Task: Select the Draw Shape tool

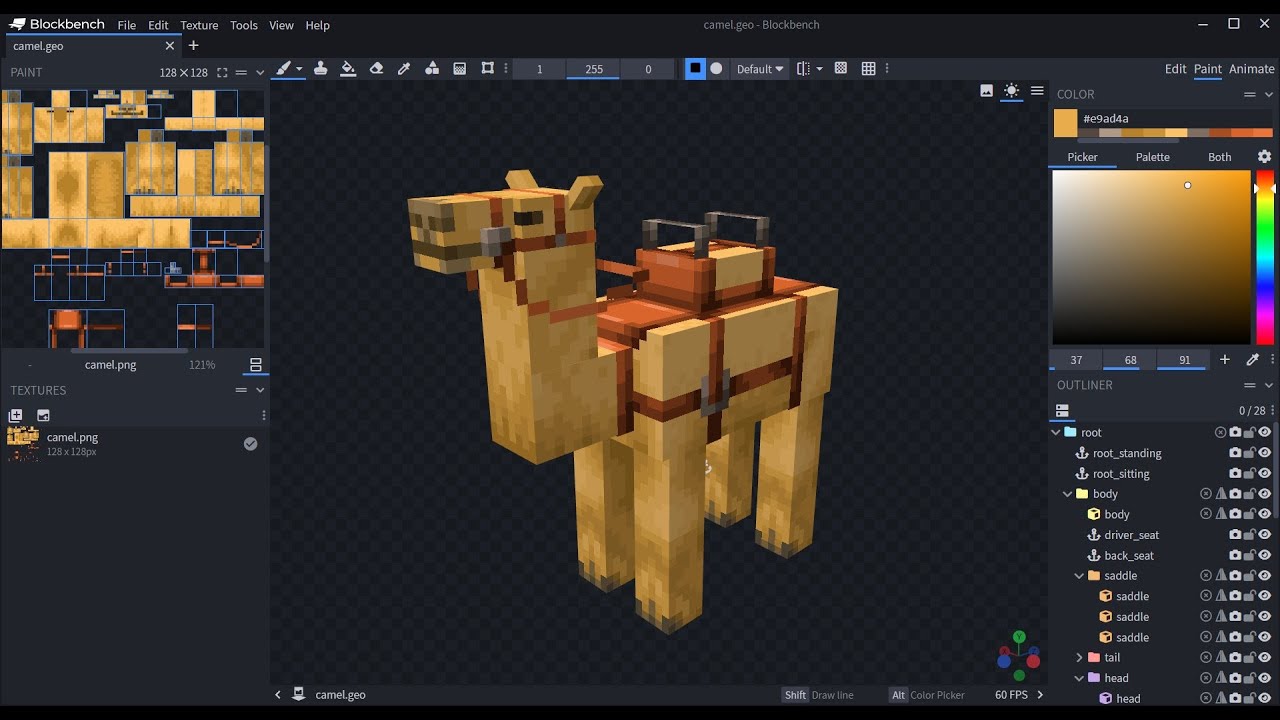Action: [x=432, y=69]
